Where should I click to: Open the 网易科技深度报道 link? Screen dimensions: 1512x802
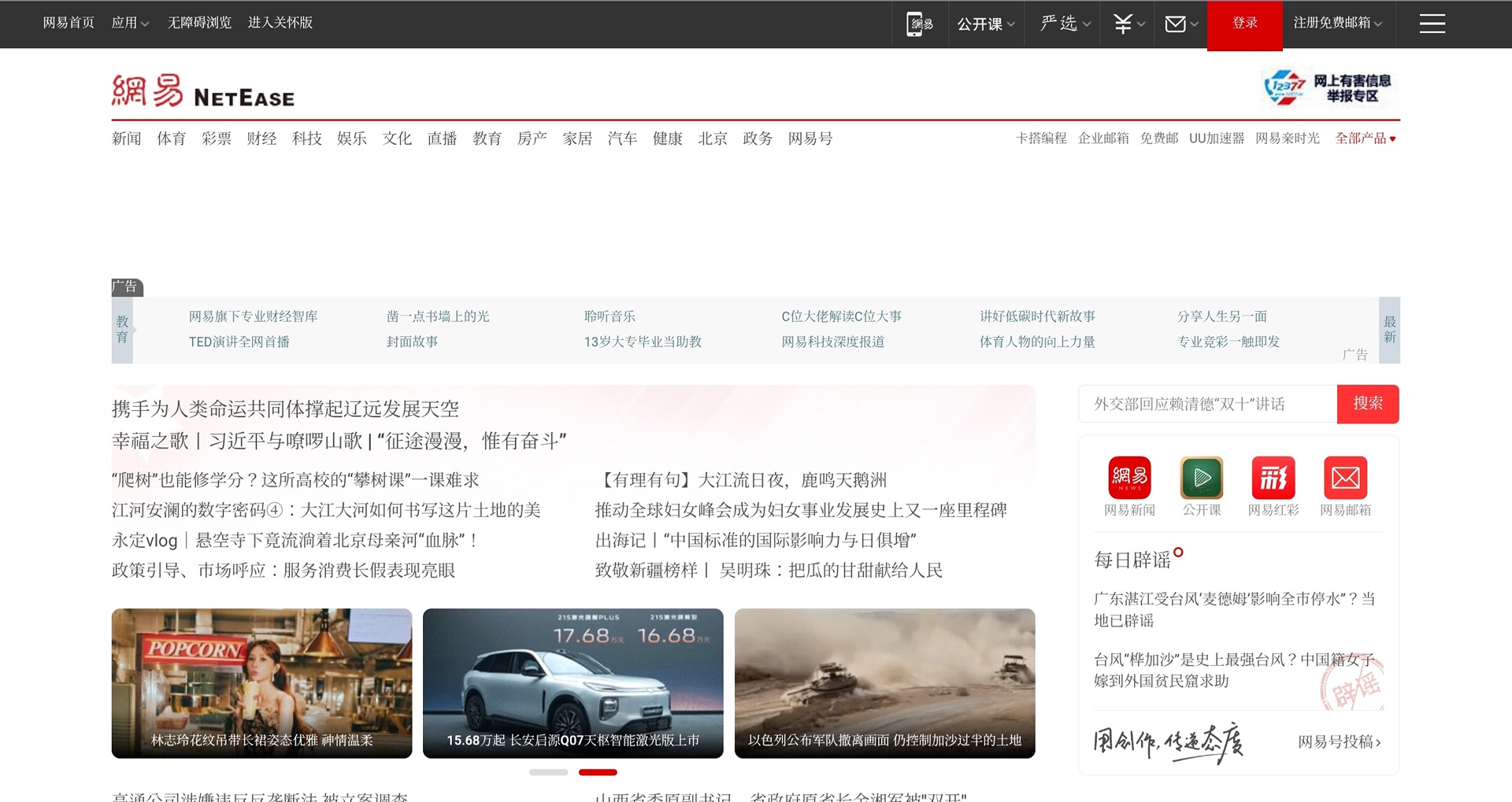pyautogui.click(x=833, y=342)
